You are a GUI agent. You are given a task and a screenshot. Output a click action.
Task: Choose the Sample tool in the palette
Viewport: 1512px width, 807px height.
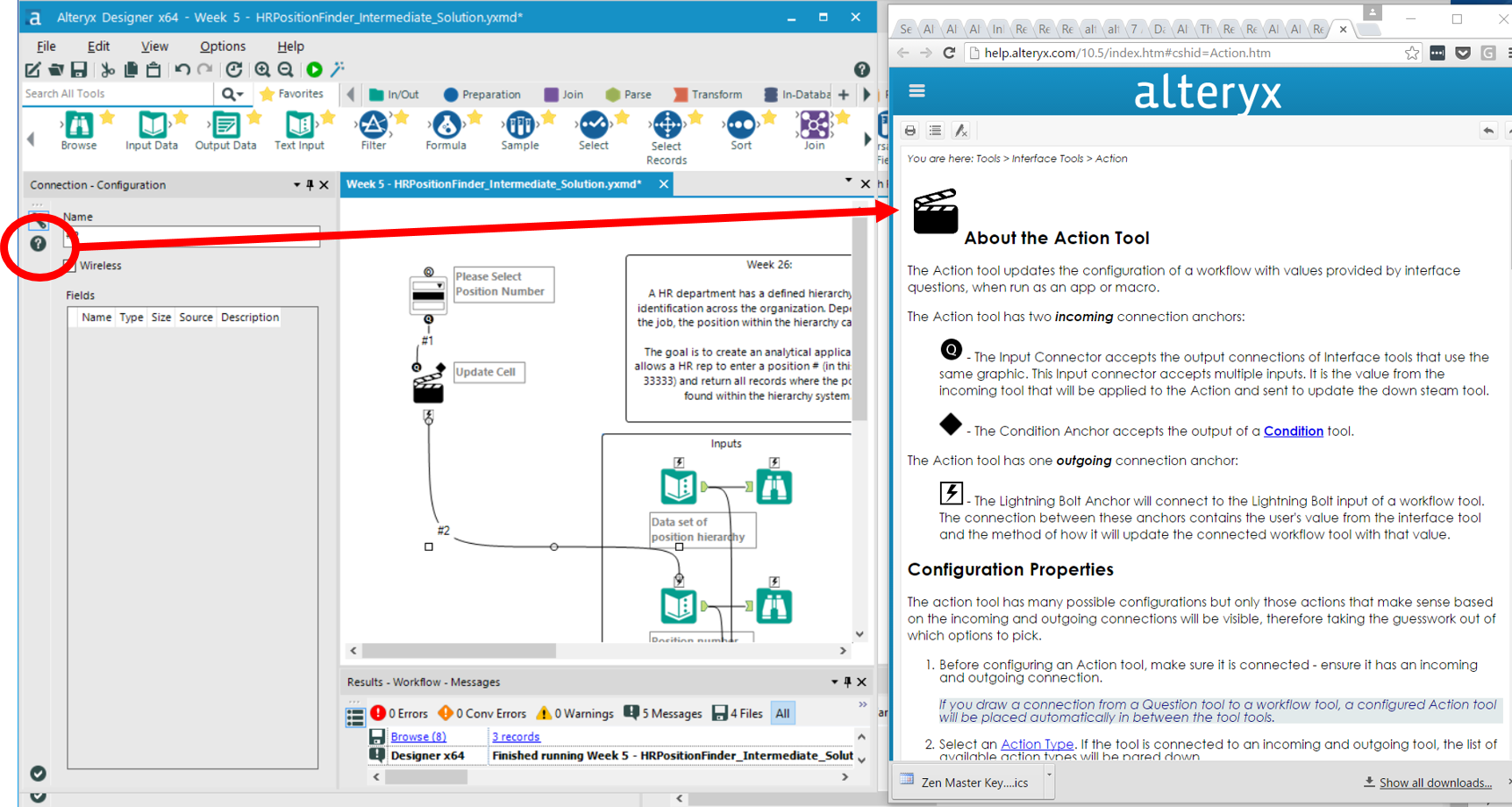coord(520,132)
